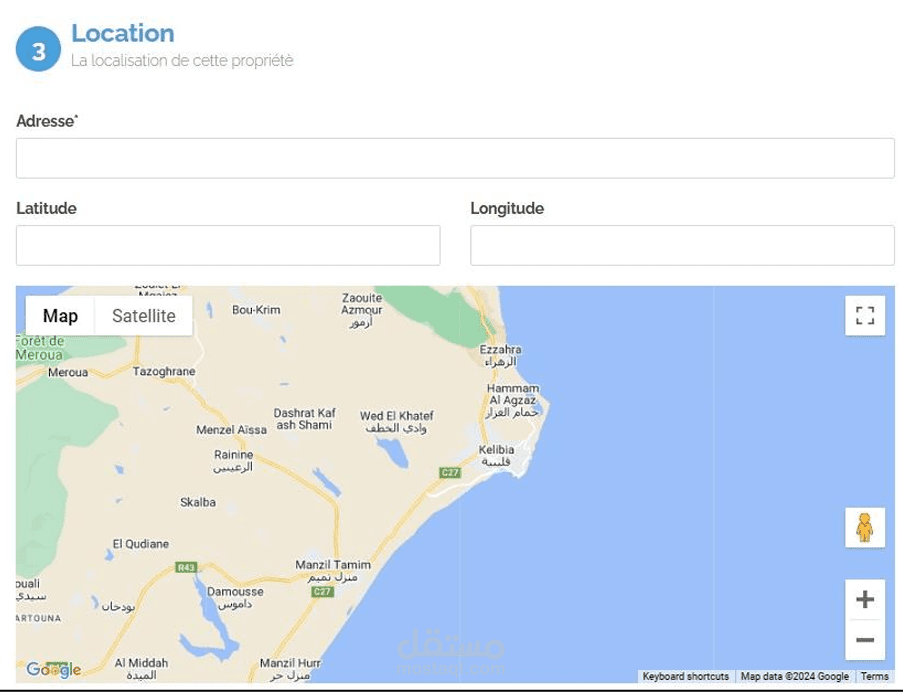Click the Google logo on map

pos(54,670)
